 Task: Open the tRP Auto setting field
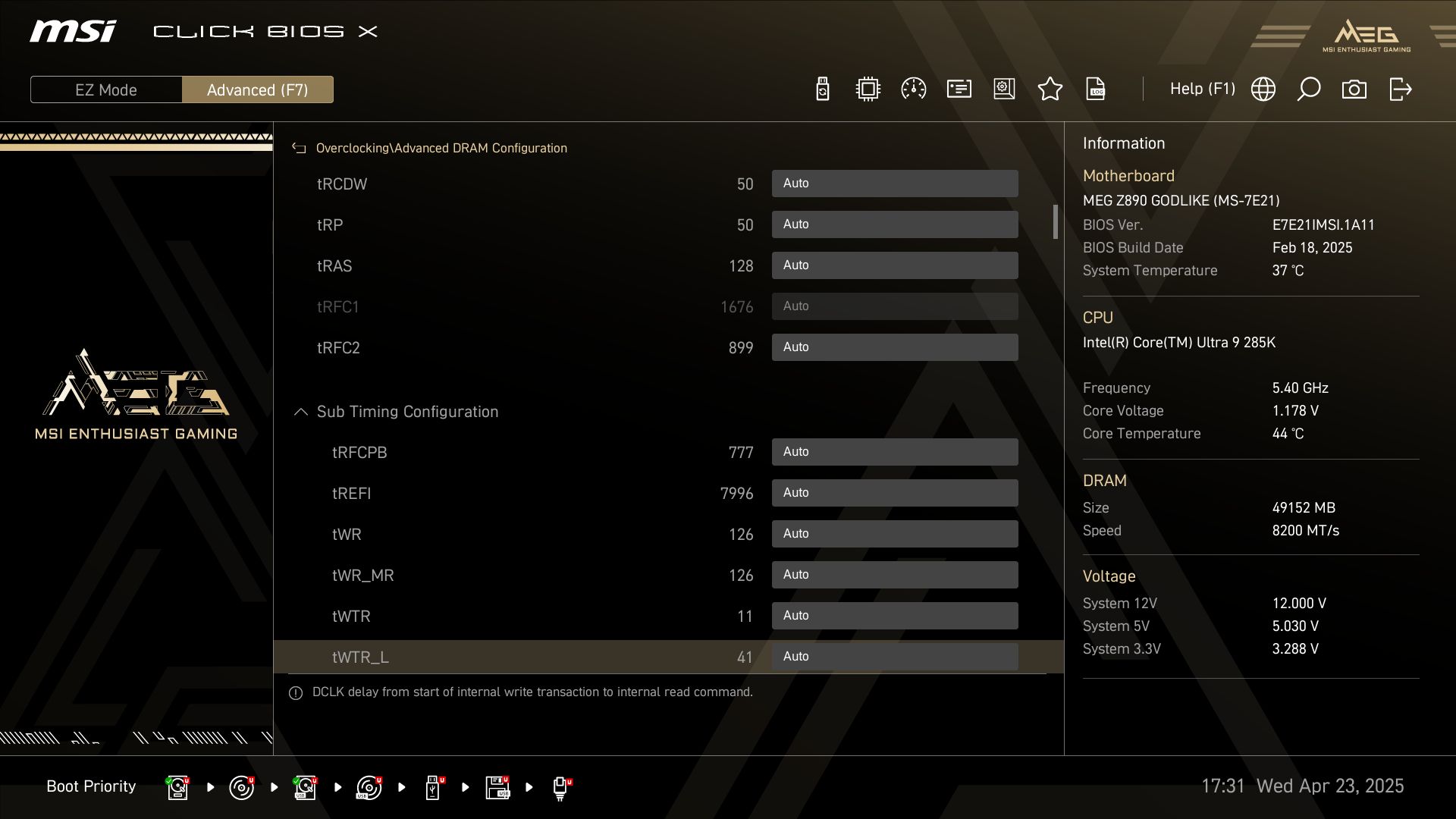tap(895, 224)
